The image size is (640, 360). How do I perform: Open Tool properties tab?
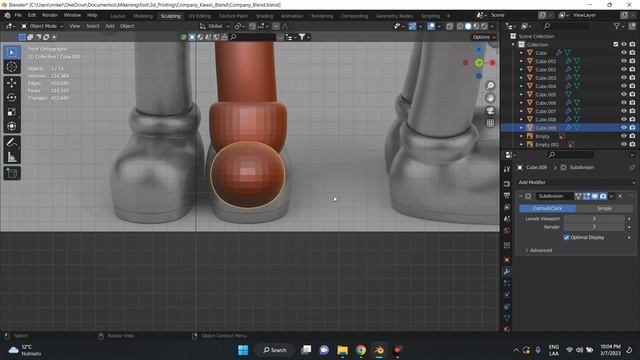(x=507, y=169)
